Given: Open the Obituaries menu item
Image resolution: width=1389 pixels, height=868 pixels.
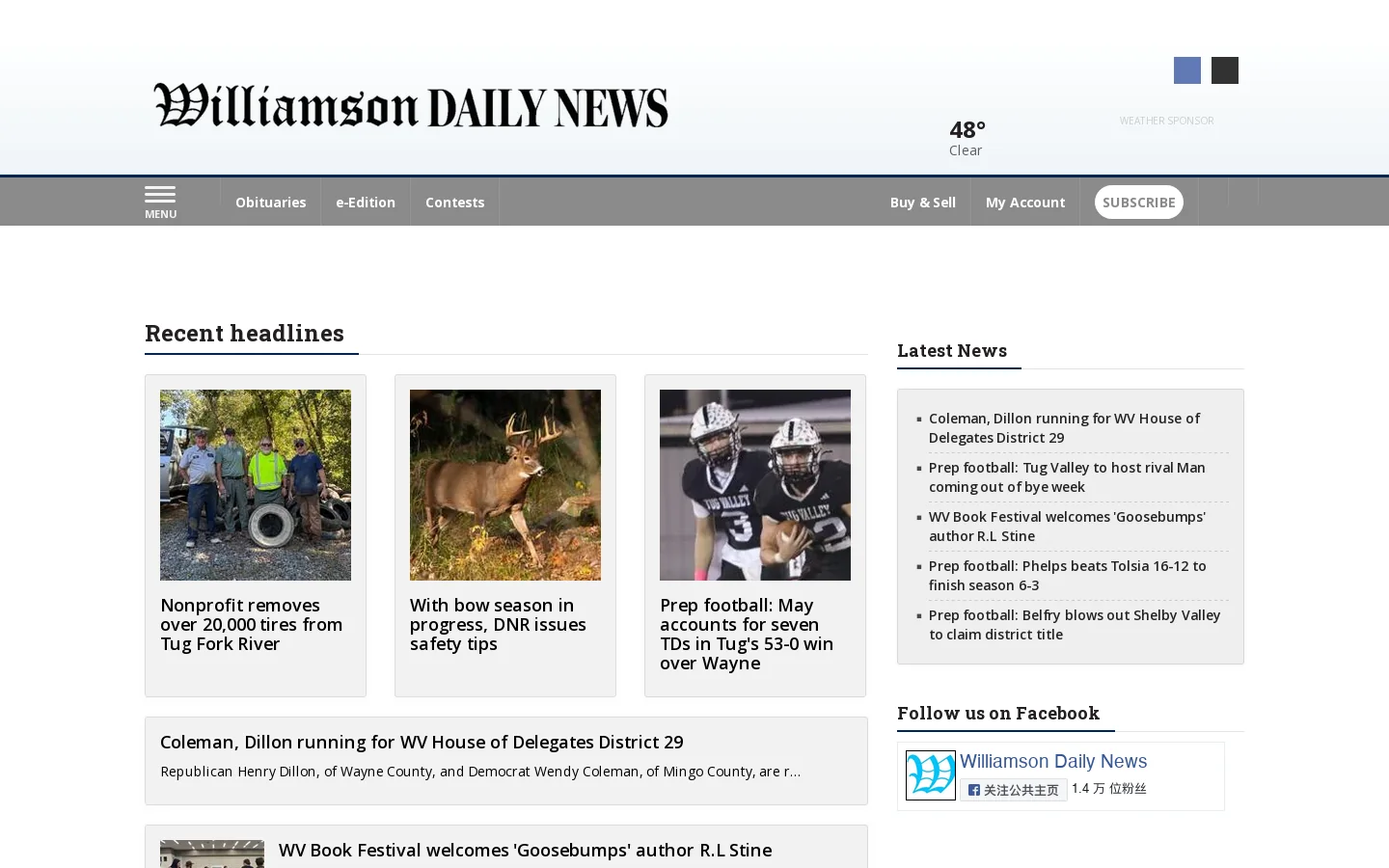Looking at the screenshot, I should tap(270, 203).
